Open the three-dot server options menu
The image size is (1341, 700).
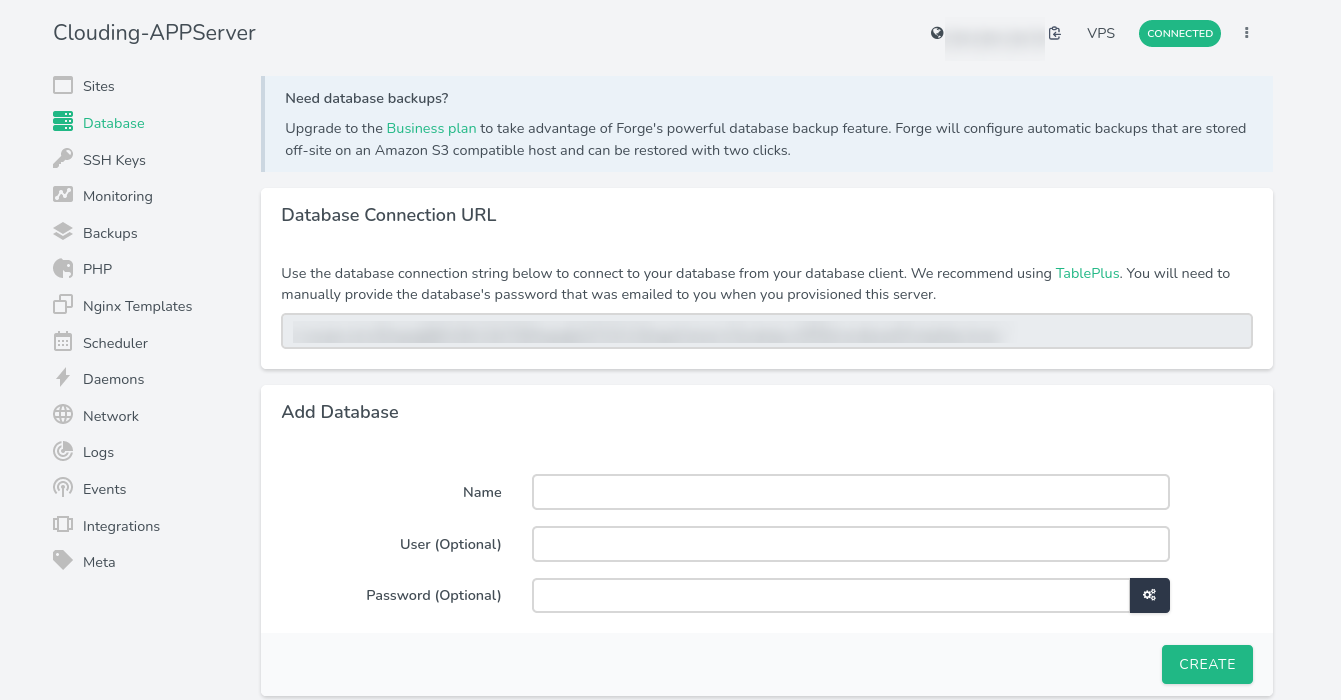1247,33
